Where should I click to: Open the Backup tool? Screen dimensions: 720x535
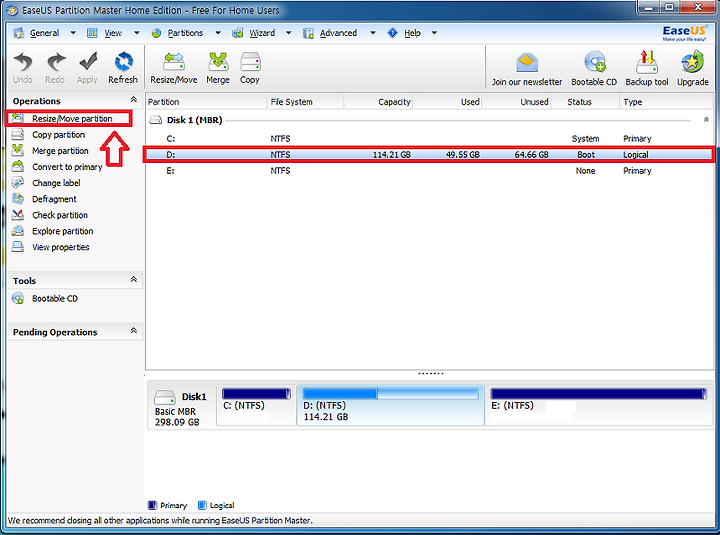coord(647,69)
